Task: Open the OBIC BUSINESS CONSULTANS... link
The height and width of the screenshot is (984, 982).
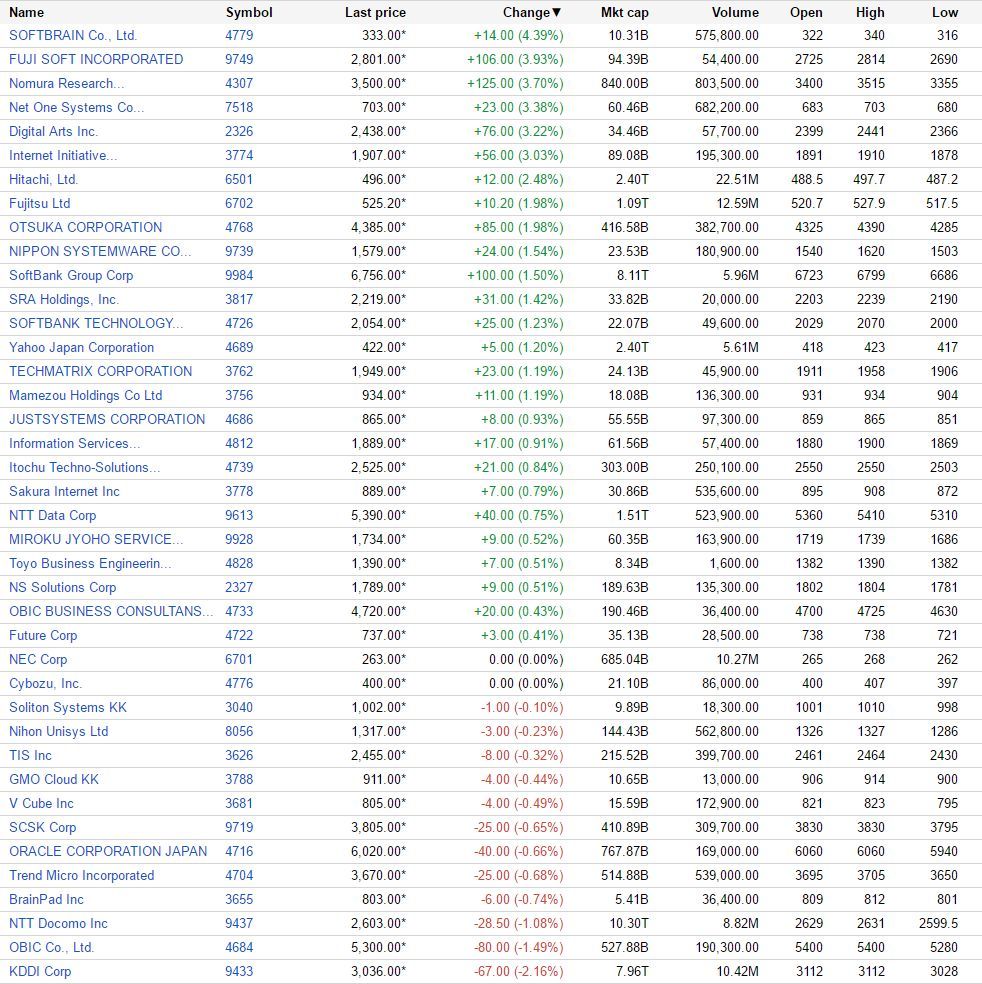Action: tap(111, 612)
